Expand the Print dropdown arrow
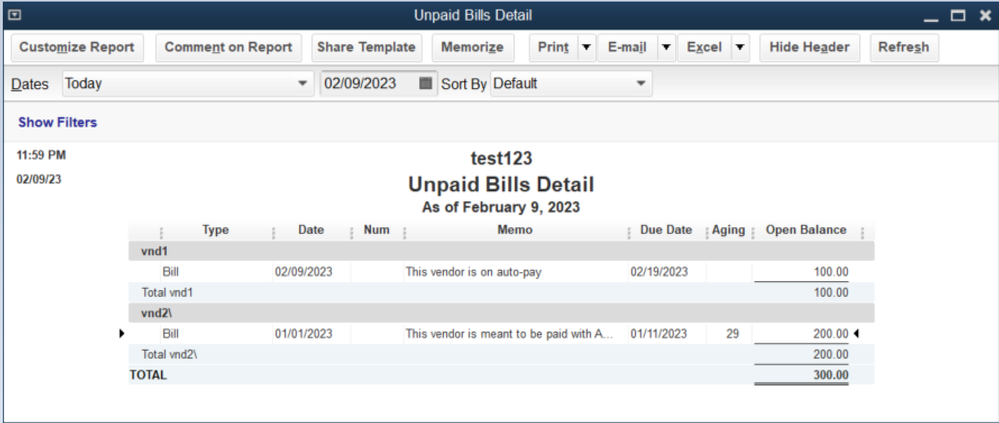This screenshot has height=423, width=999. pos(586,47)
